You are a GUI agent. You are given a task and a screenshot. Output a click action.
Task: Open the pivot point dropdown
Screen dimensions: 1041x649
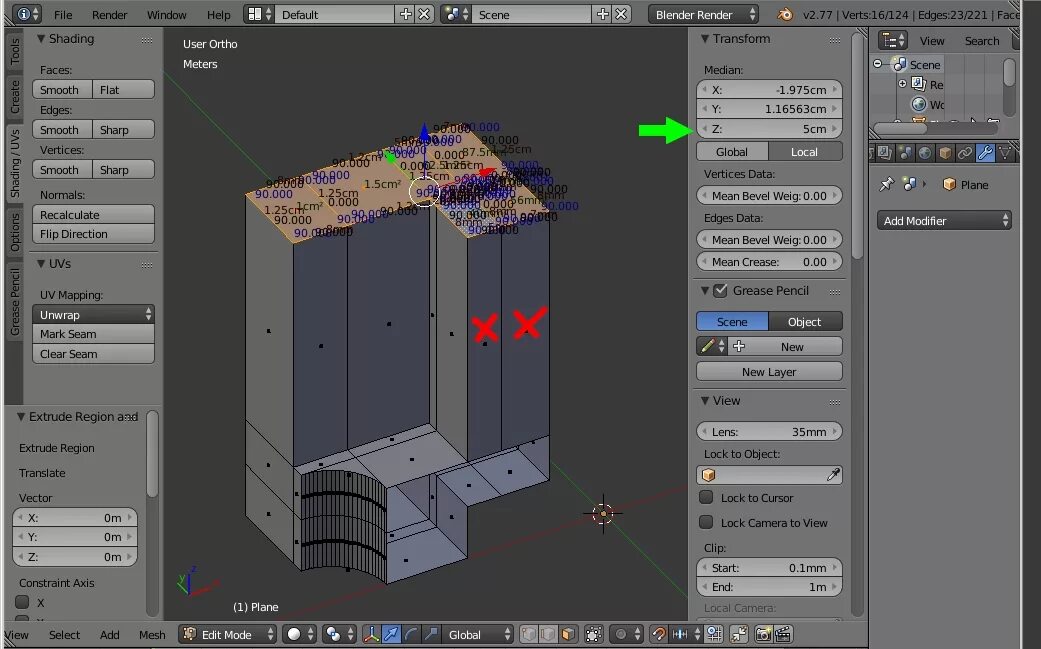339,634
